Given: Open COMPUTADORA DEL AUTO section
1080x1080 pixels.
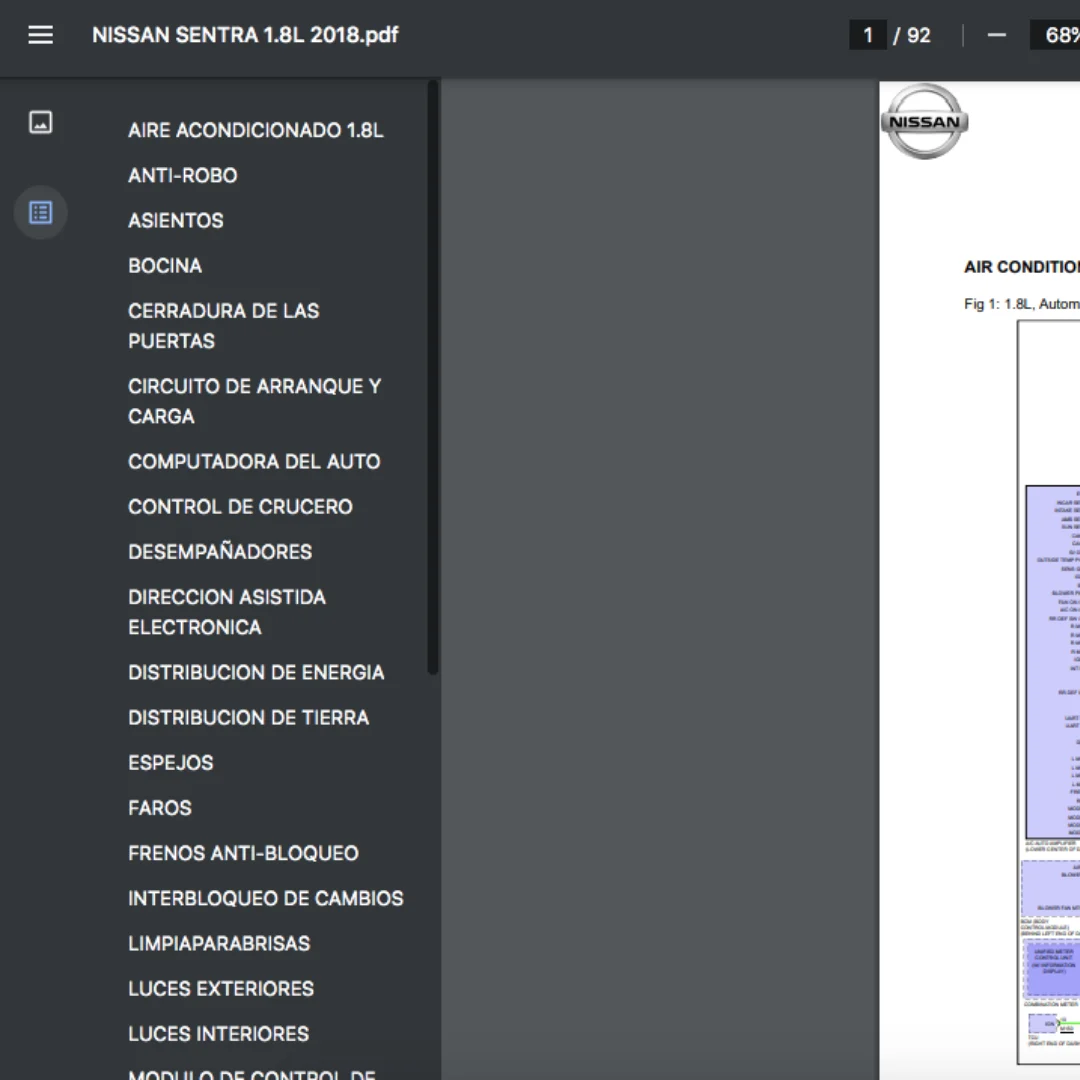Looking at the screenshot, I should point(254,461).
